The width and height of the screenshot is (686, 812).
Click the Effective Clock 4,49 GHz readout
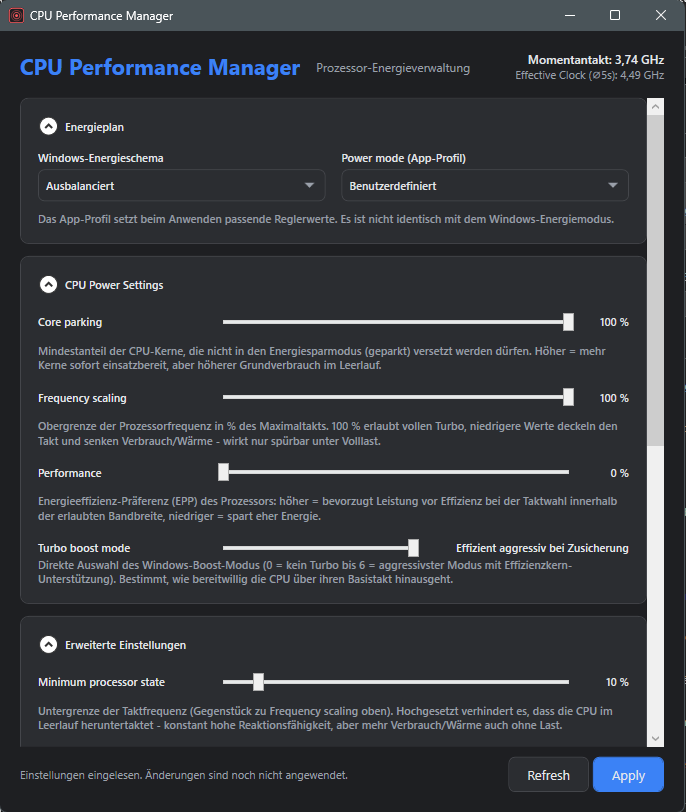pyautogui.click(x=590, y=76)
